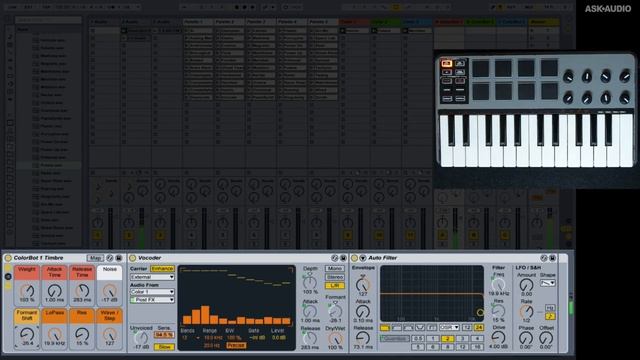Viewport: 640px width, 360px height.
Task: Collapse the Auto Filter with fold triangle
Action: pos(362,258)
